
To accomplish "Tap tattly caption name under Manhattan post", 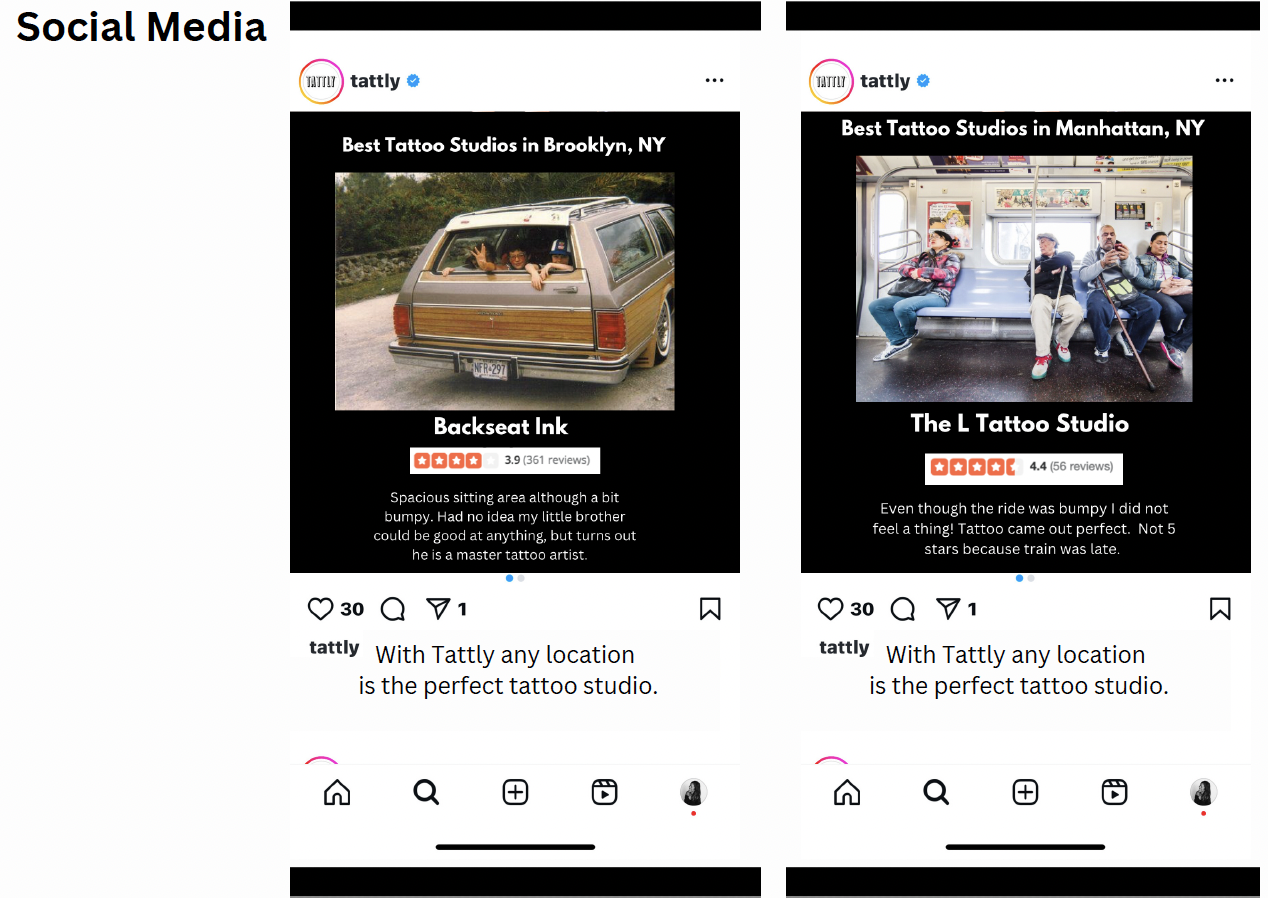I will (844, 647).
